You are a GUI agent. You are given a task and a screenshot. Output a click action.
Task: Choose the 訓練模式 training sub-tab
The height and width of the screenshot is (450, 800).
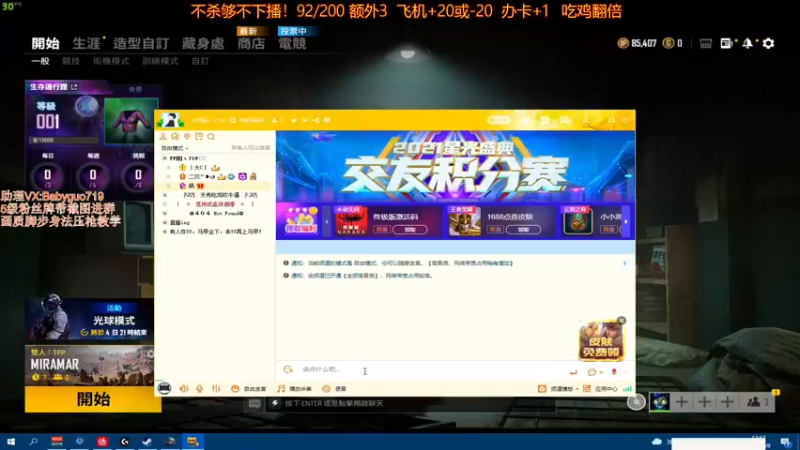click(x=160, y=61)
